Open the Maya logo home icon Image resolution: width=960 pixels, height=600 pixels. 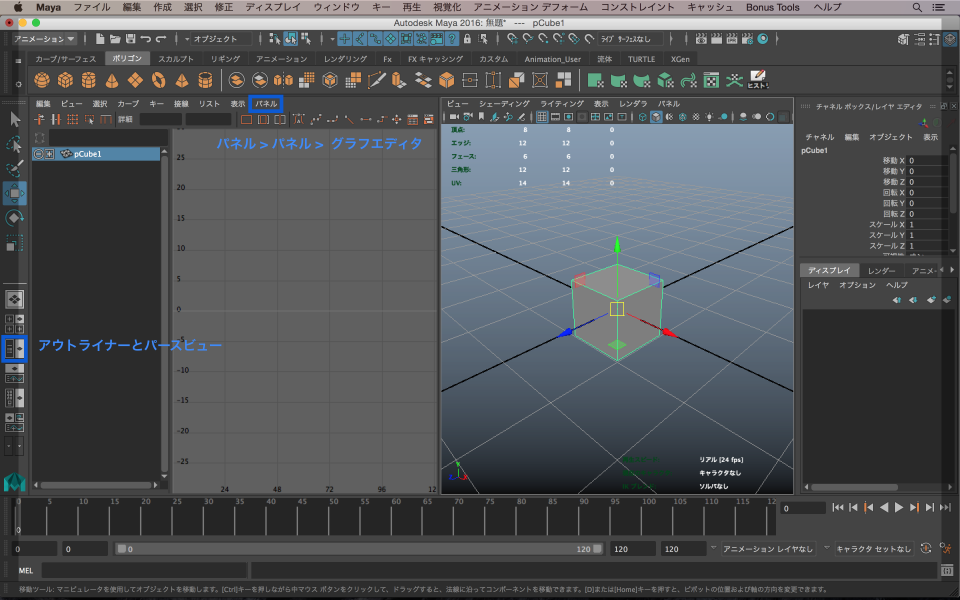[x=15, y=482]
